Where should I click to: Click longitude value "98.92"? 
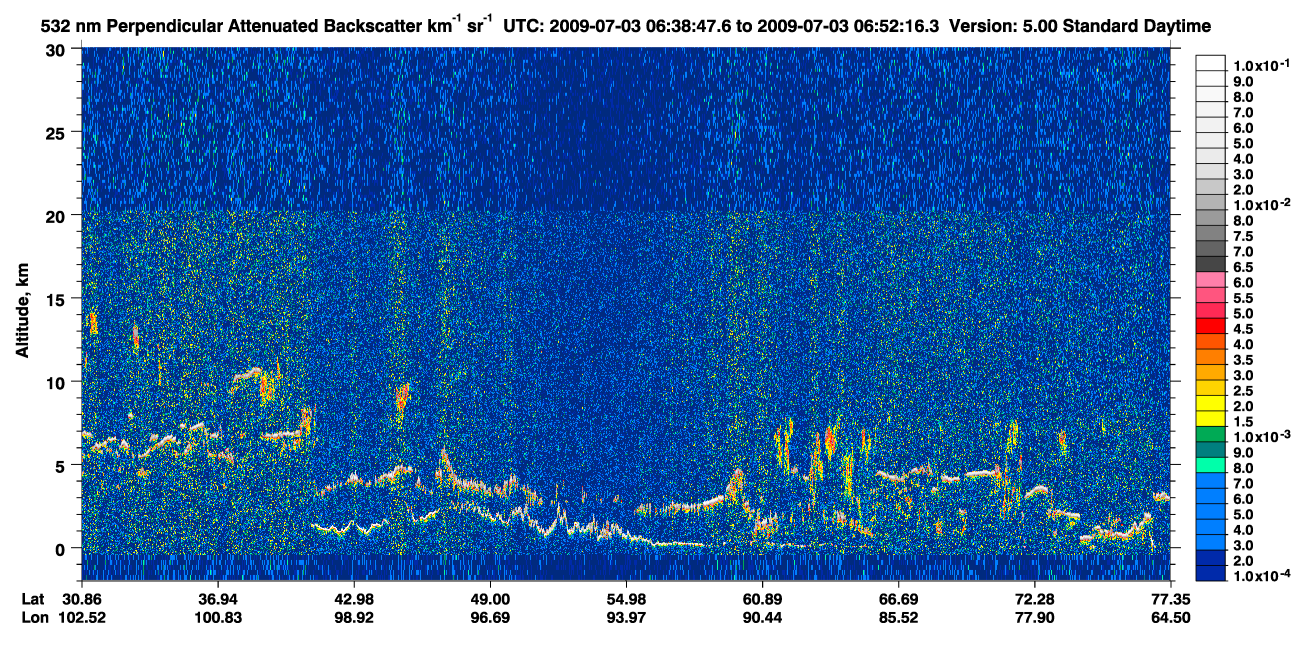[x=354, y=617]
